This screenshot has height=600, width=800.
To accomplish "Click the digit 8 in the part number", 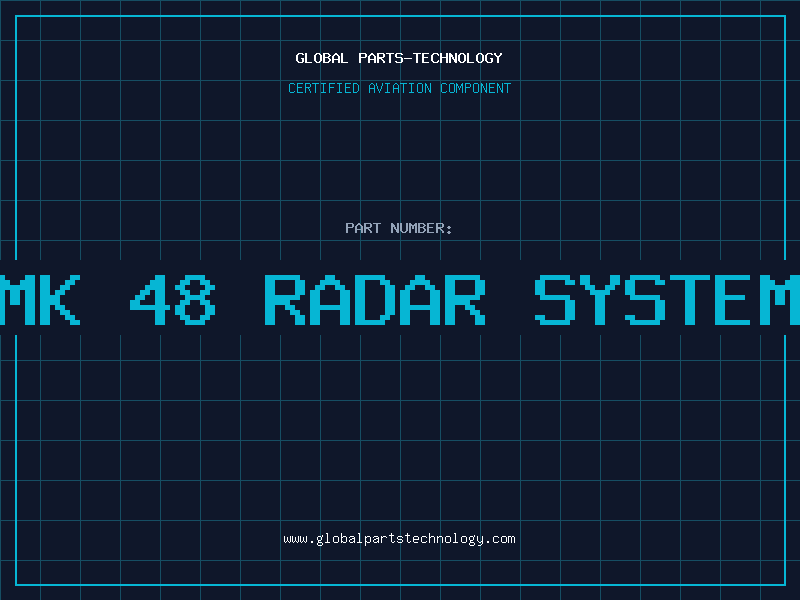I will [x=195, y=299].
